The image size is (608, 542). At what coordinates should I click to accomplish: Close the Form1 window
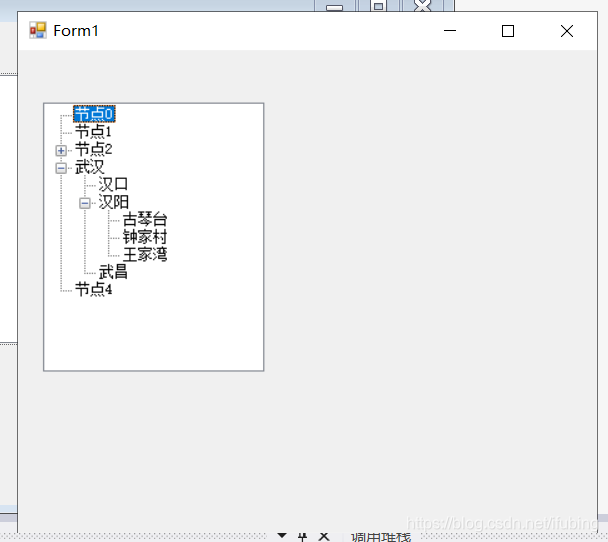coord(567,31)
